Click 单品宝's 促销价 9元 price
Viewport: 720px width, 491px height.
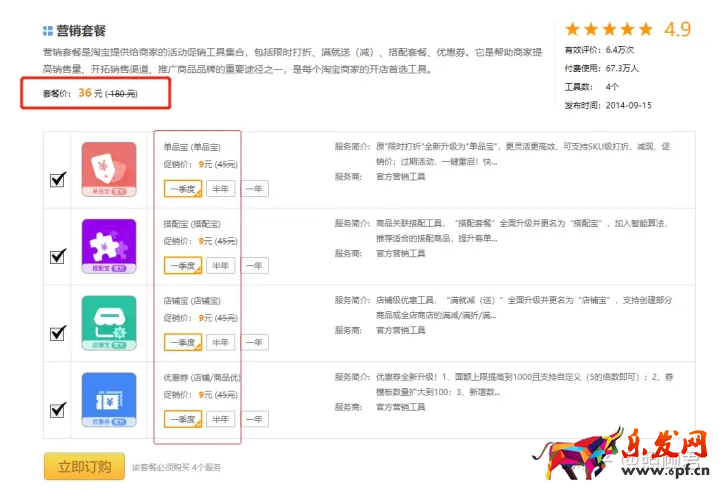click(201, 164)
